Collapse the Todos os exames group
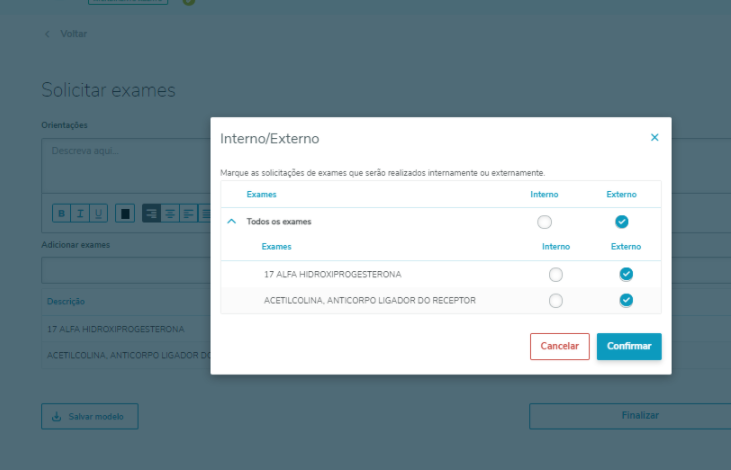Viewport: 731px width, 470px height. [232, 221]
